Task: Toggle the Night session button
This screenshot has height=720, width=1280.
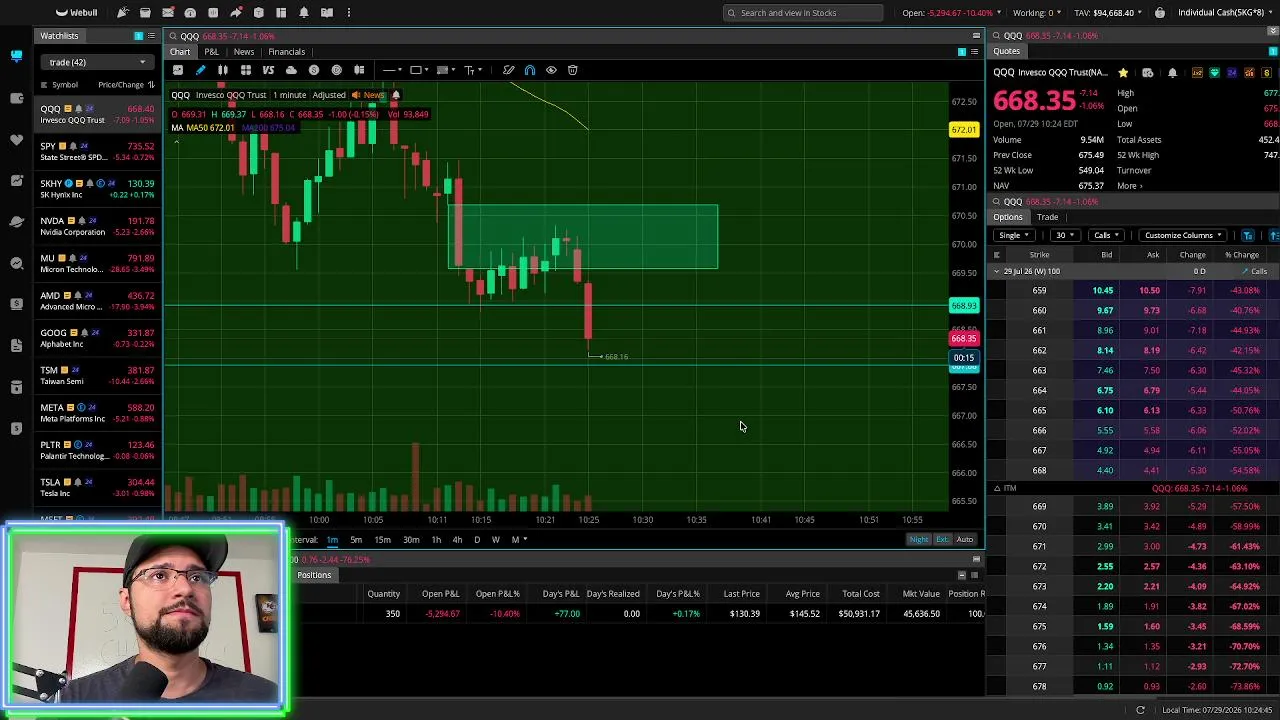Action: (x=918, y=540)
